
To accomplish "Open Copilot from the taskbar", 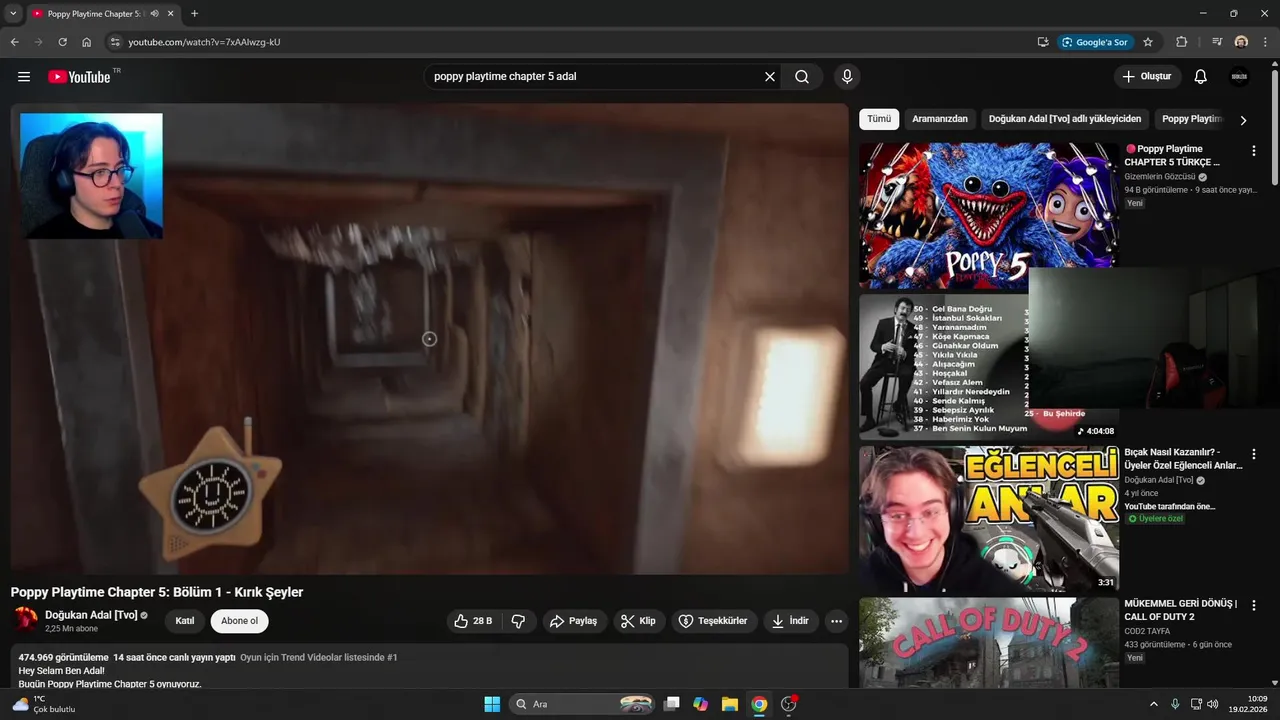I will (x=701, y=704).
